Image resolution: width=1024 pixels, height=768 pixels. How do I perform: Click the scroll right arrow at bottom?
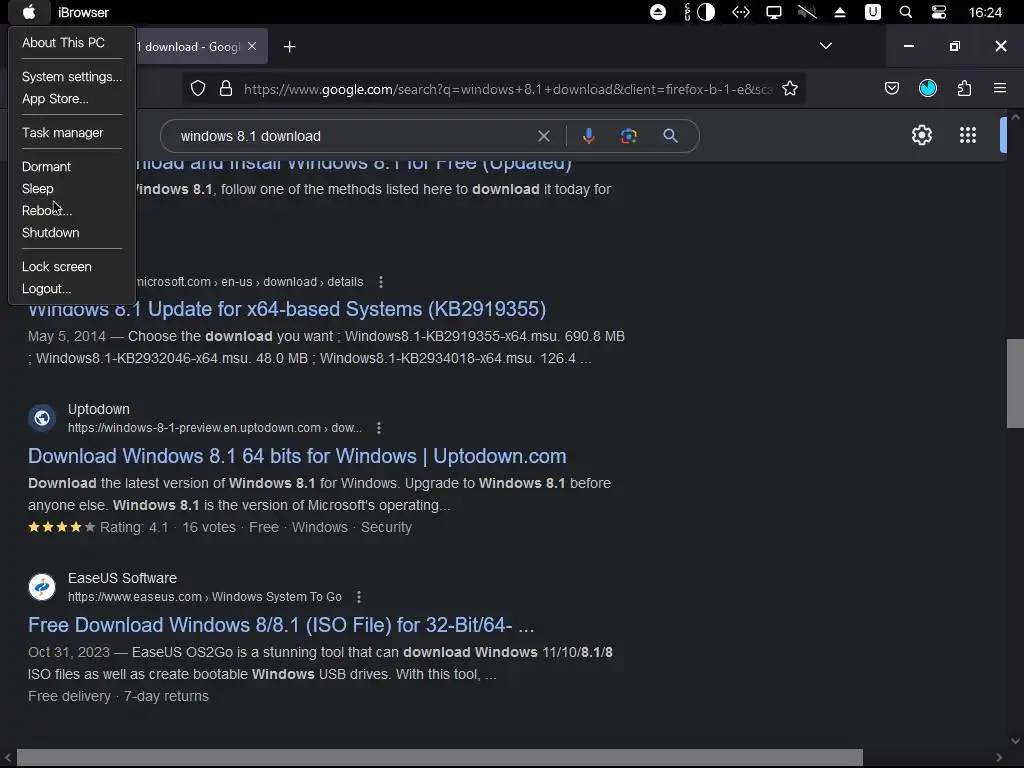click(999, 758)
